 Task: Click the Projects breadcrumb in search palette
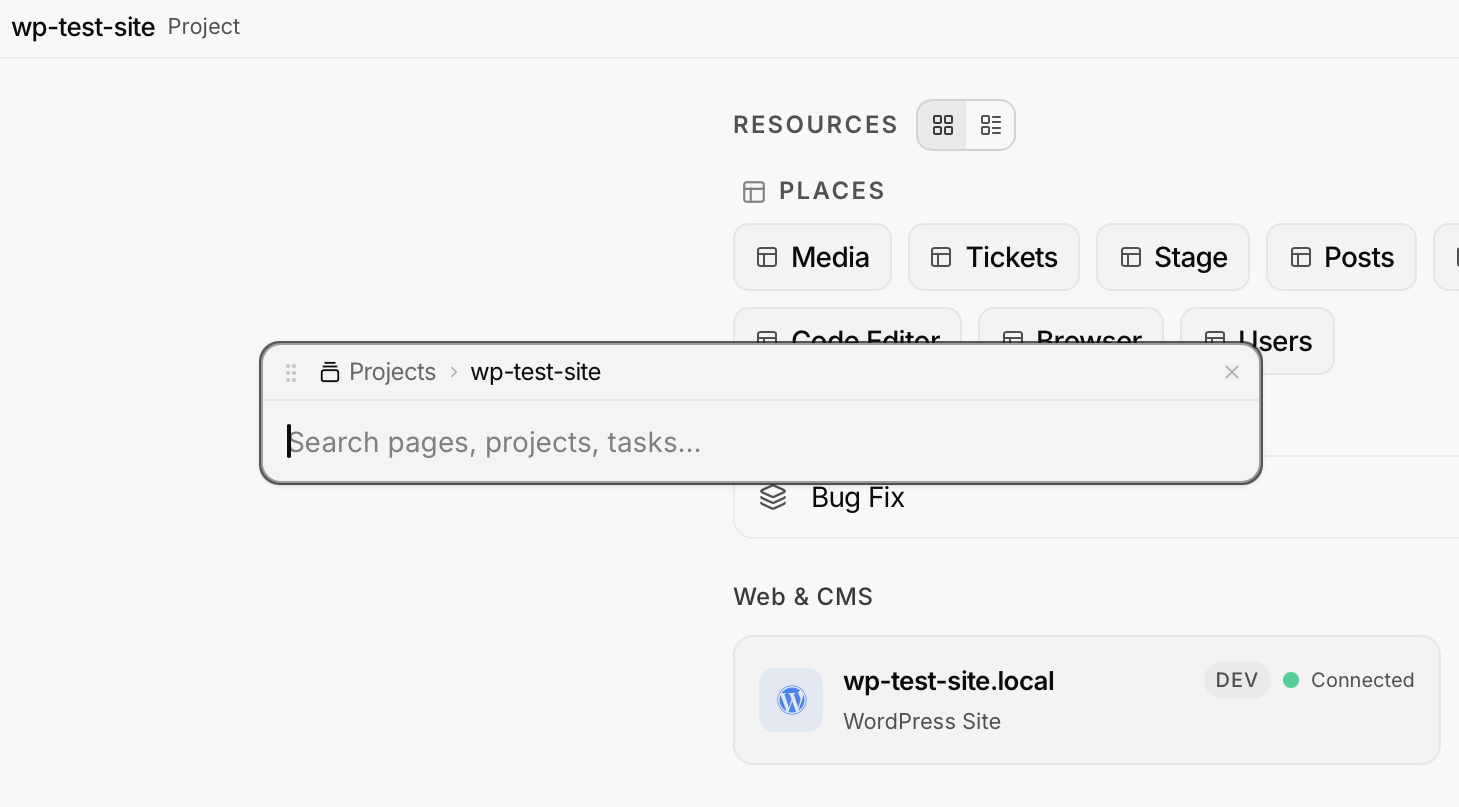[x=392, y=371]
